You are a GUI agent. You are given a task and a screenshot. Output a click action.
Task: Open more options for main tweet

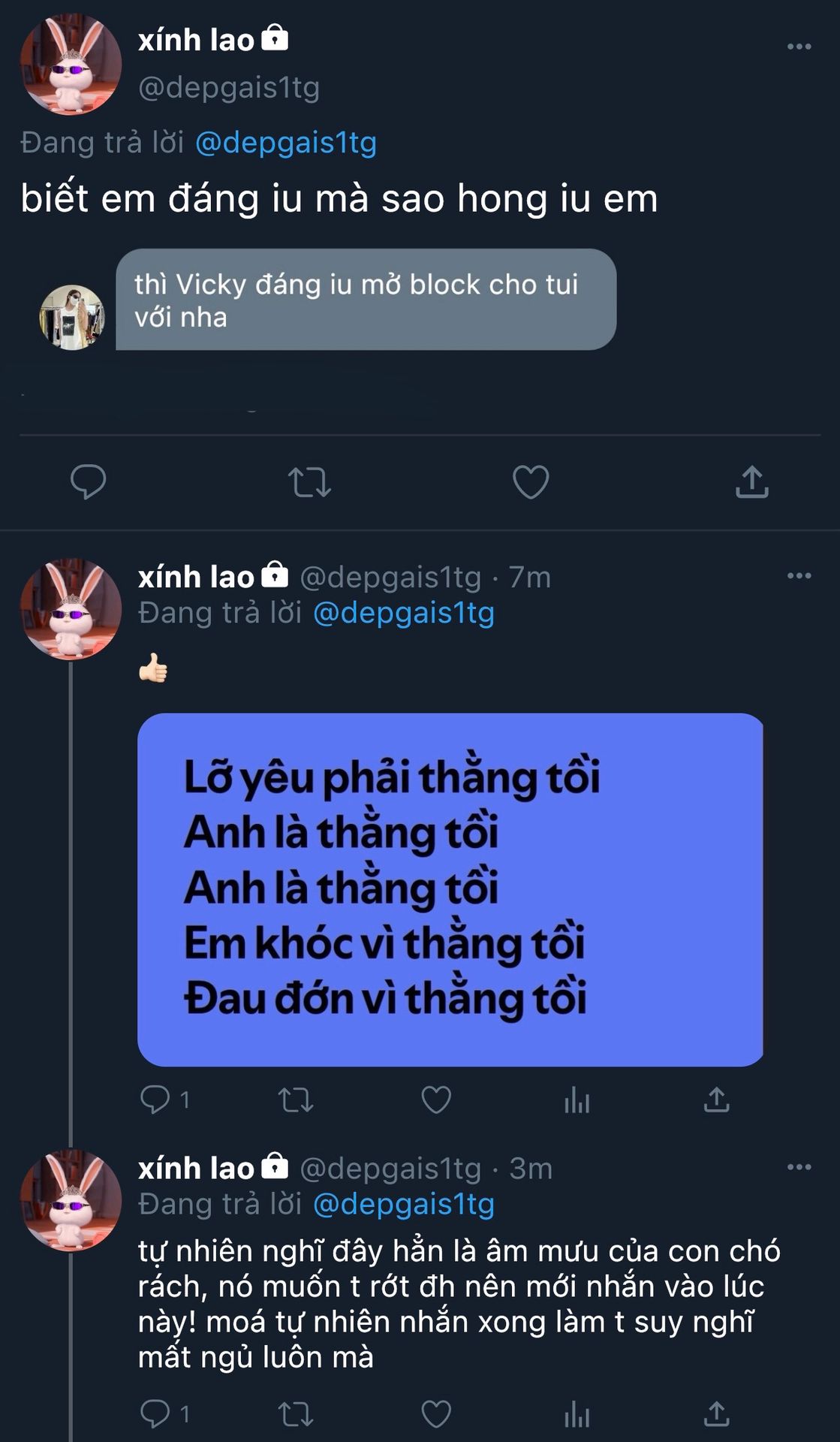click(x=799, y=47)
